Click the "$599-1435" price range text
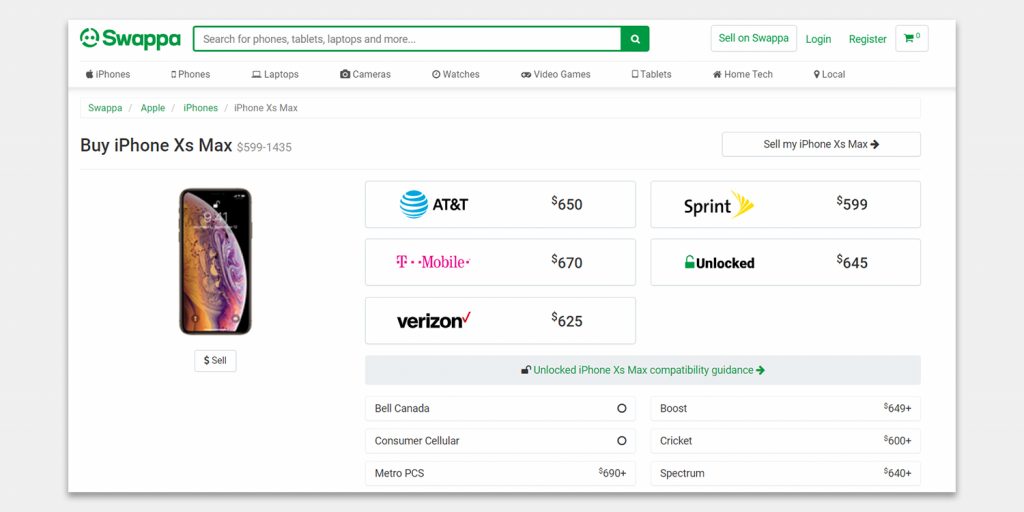Screen dimensions: 1024x512 point(264,148)
